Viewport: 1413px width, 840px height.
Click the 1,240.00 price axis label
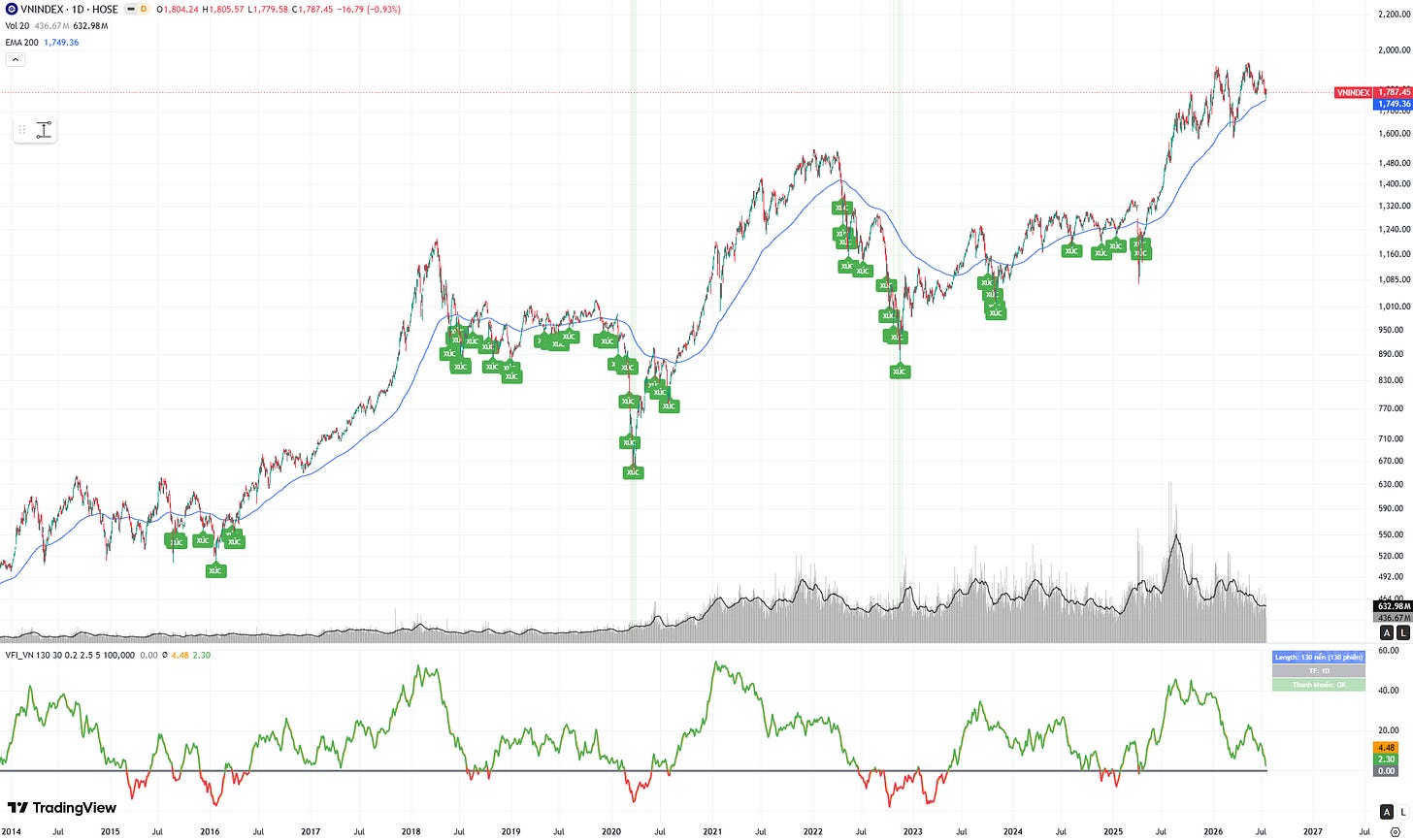coord(1393,230)
